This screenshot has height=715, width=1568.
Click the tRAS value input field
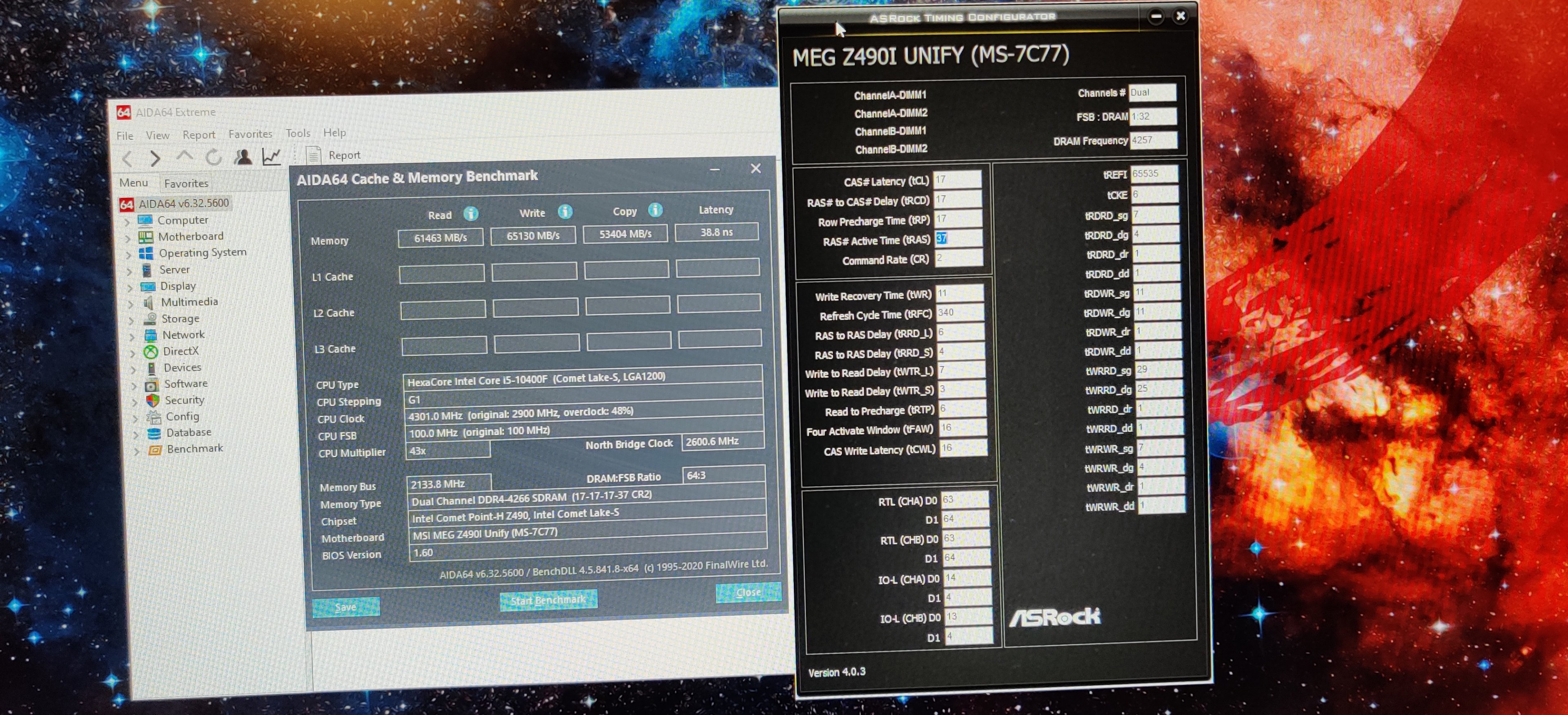tap(958, 238)
